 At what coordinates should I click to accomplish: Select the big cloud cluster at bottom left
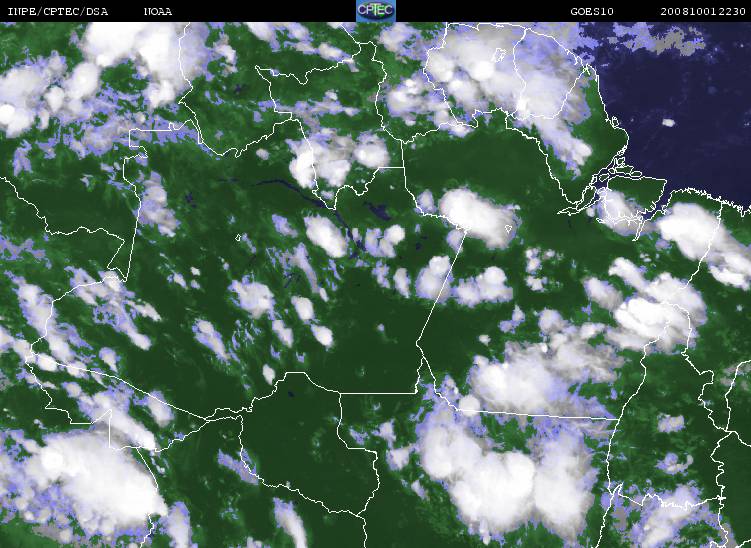click(91, 479)
